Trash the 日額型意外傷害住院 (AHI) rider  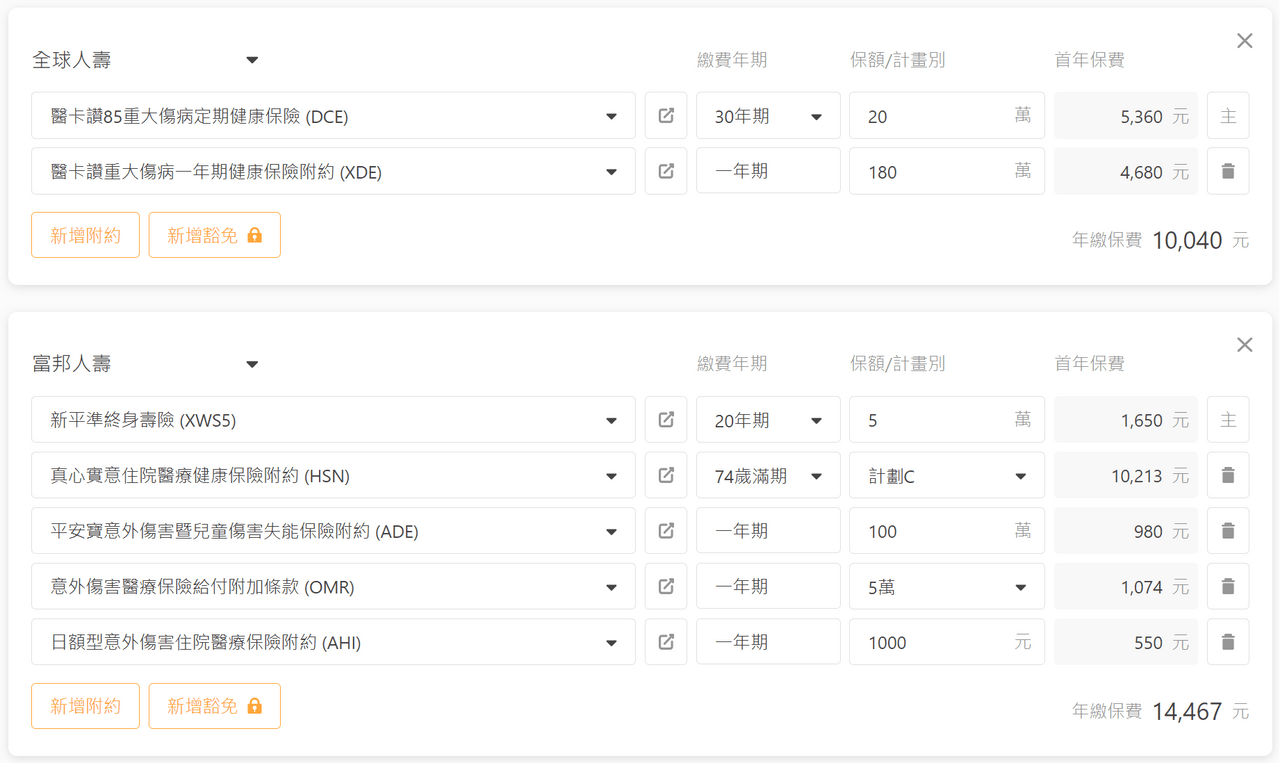click(1228, 642)
